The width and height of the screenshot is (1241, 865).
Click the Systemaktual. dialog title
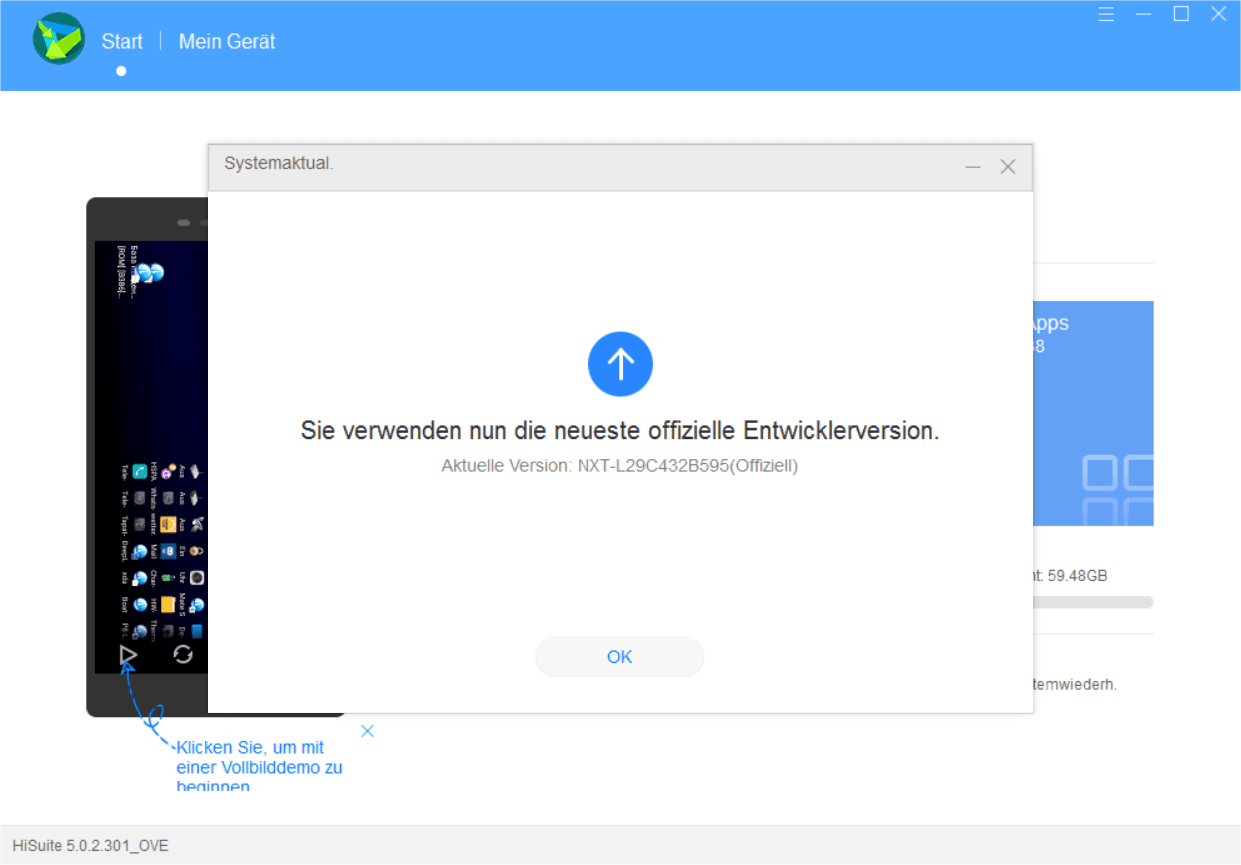coord(279,163)
